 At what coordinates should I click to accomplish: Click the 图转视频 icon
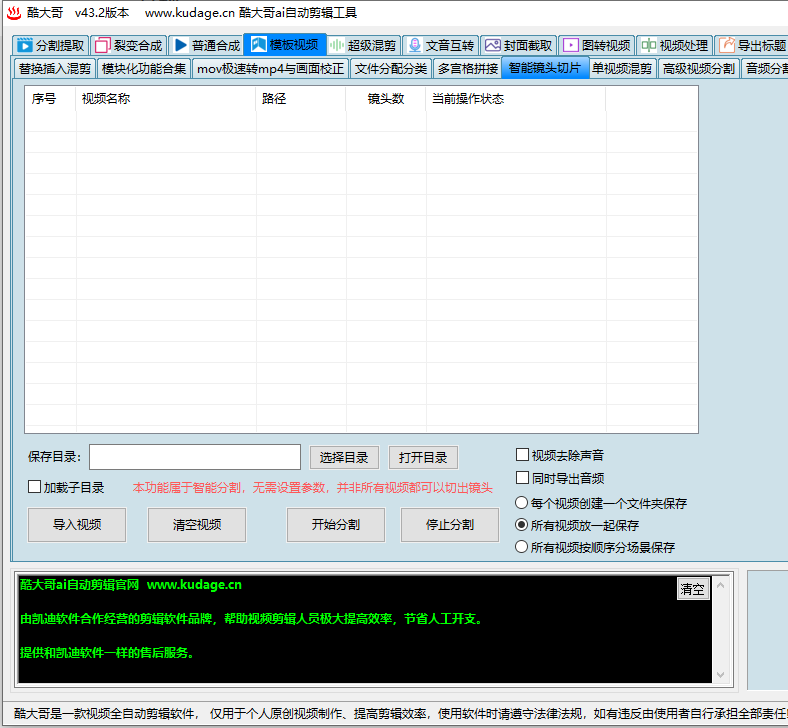click(571, 45)
